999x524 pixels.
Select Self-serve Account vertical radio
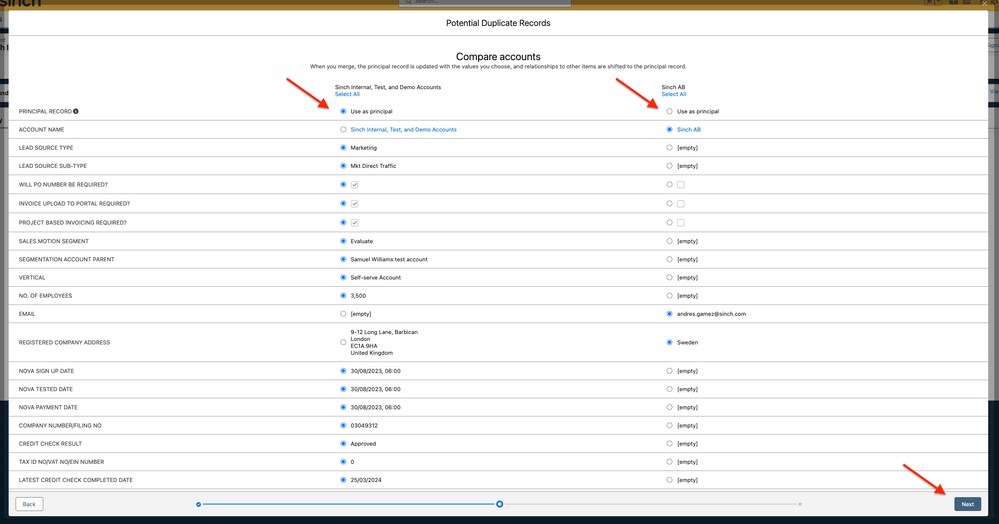pyautogui.click(x=343, y=278)
